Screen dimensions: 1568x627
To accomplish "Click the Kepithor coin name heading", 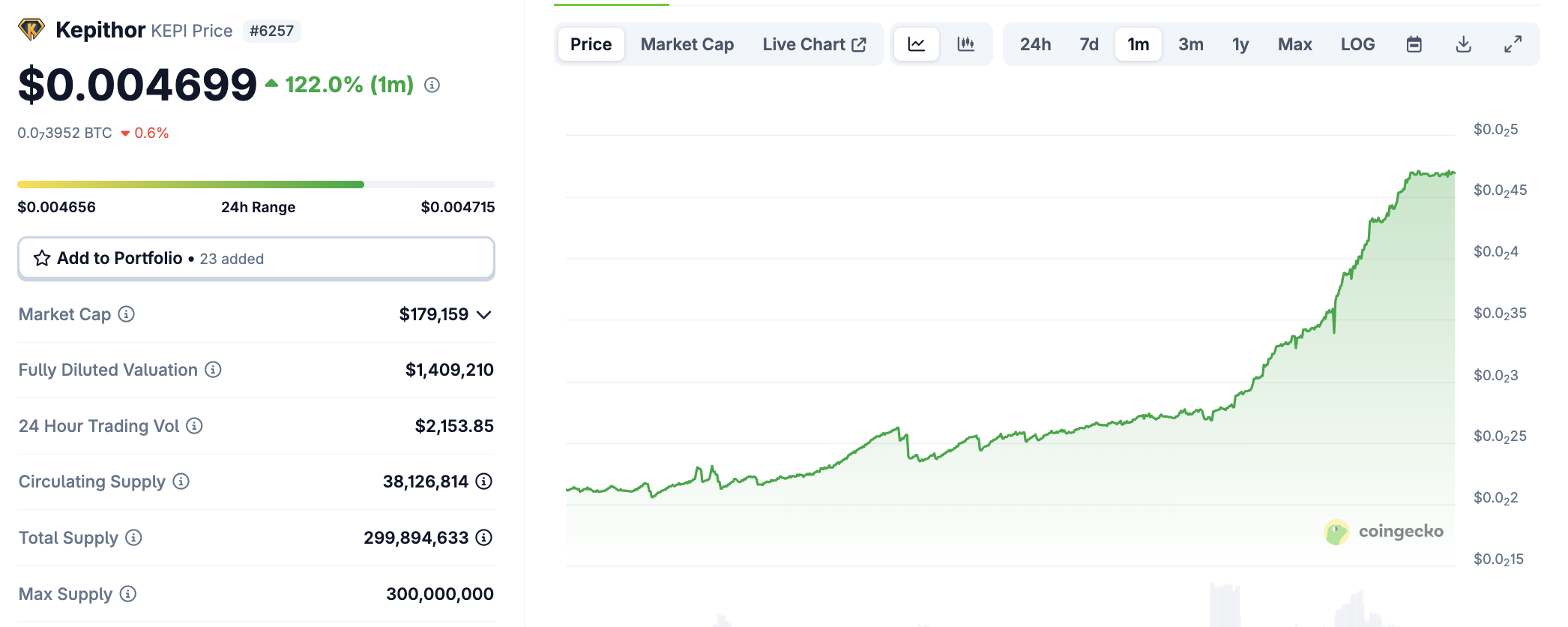I will (x=100, y=30).
